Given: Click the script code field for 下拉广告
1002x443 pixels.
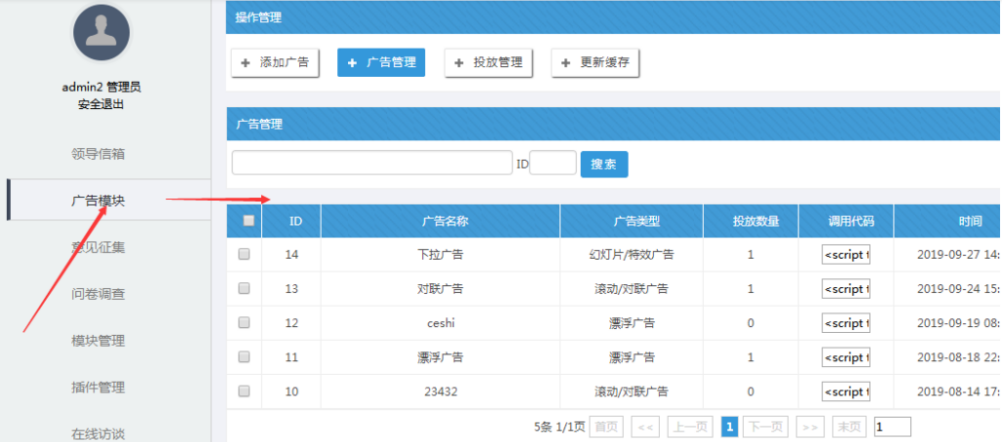Looking at the screenshot, I should (846, 255).
